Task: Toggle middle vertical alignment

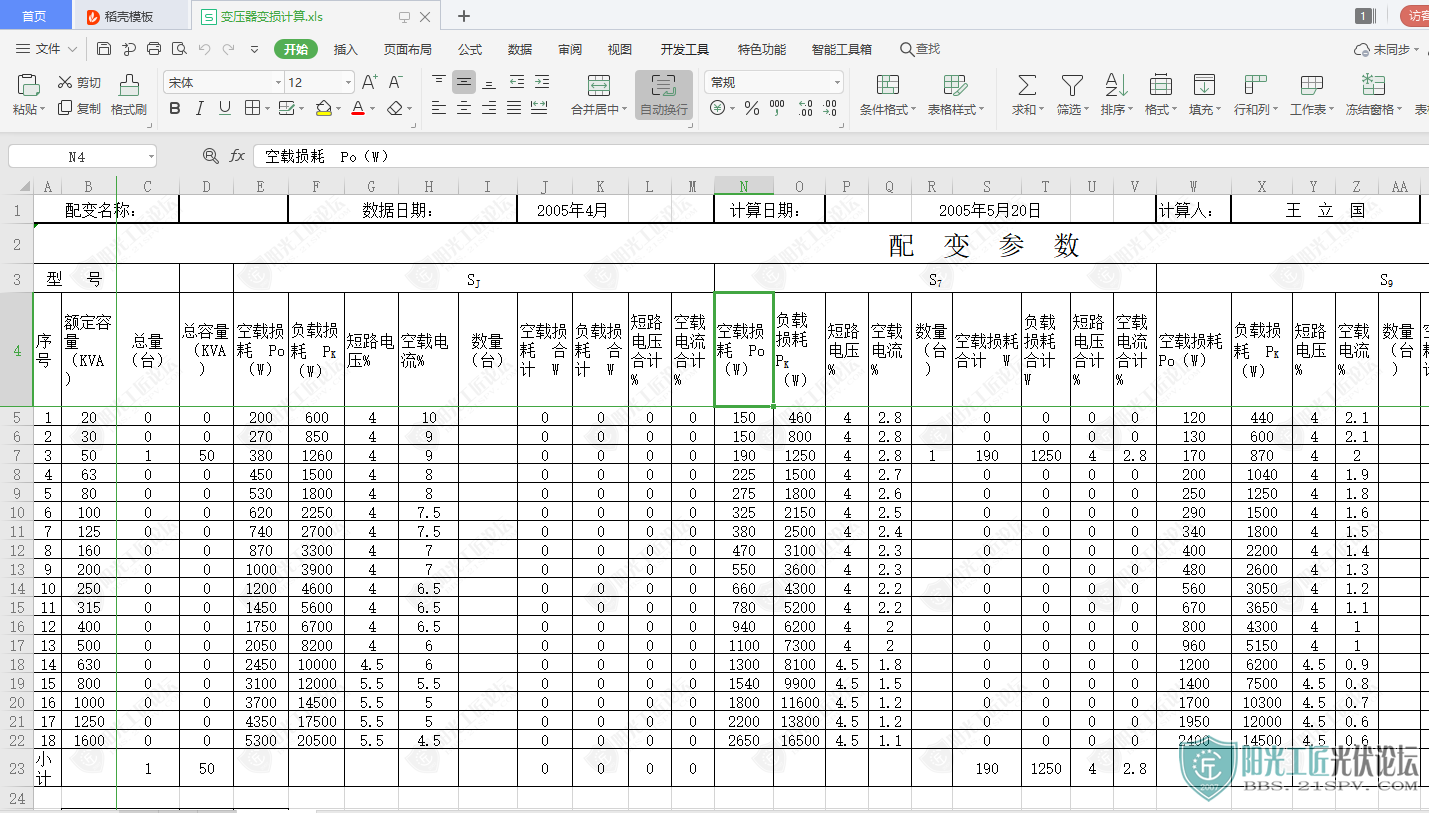Action: pyautogui.click(x=464, y=82)
